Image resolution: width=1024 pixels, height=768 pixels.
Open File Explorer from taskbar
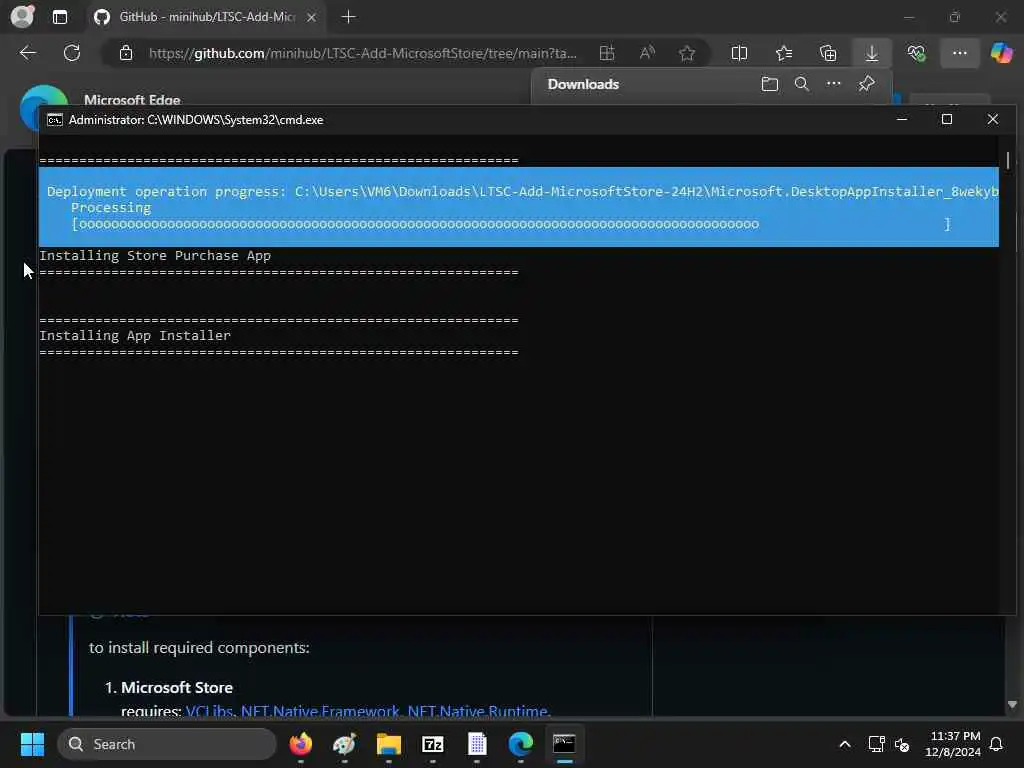(x=389, y=744)
